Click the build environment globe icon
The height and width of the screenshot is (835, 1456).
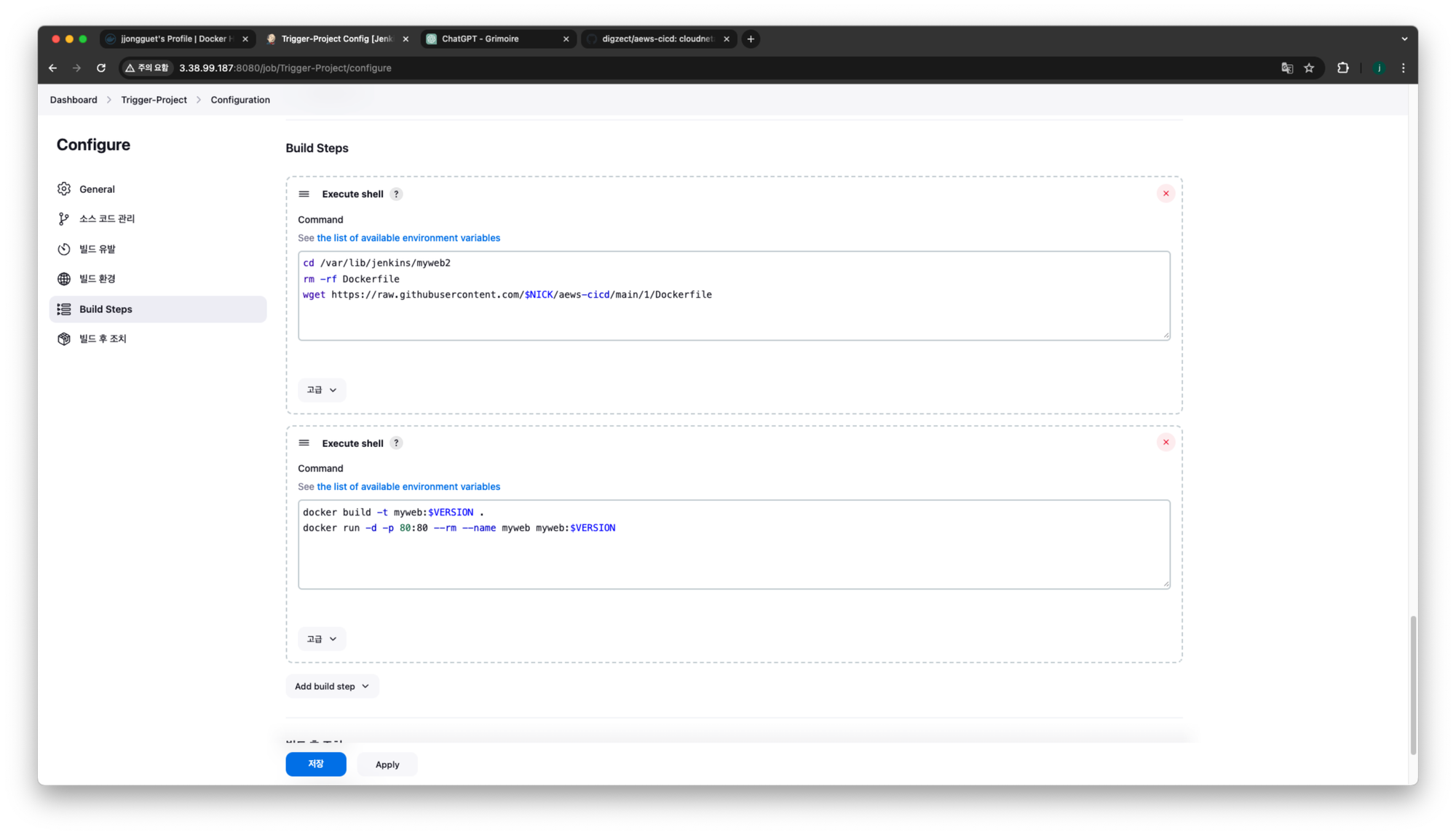(64, 279)
